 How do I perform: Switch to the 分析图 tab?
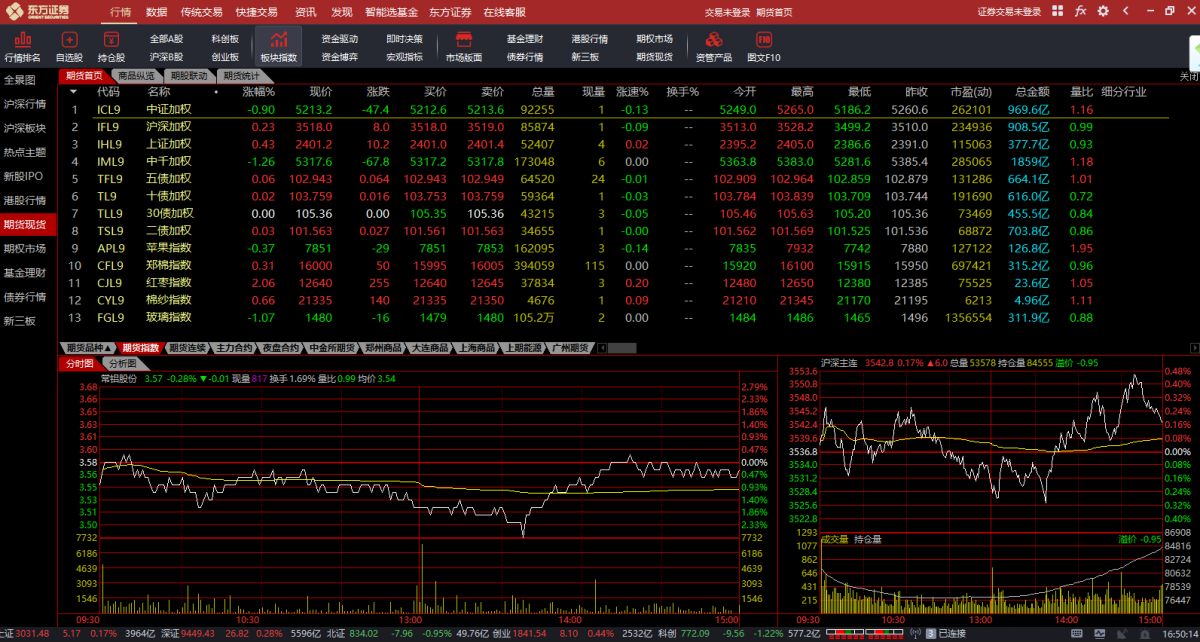[x=124, y=364]
